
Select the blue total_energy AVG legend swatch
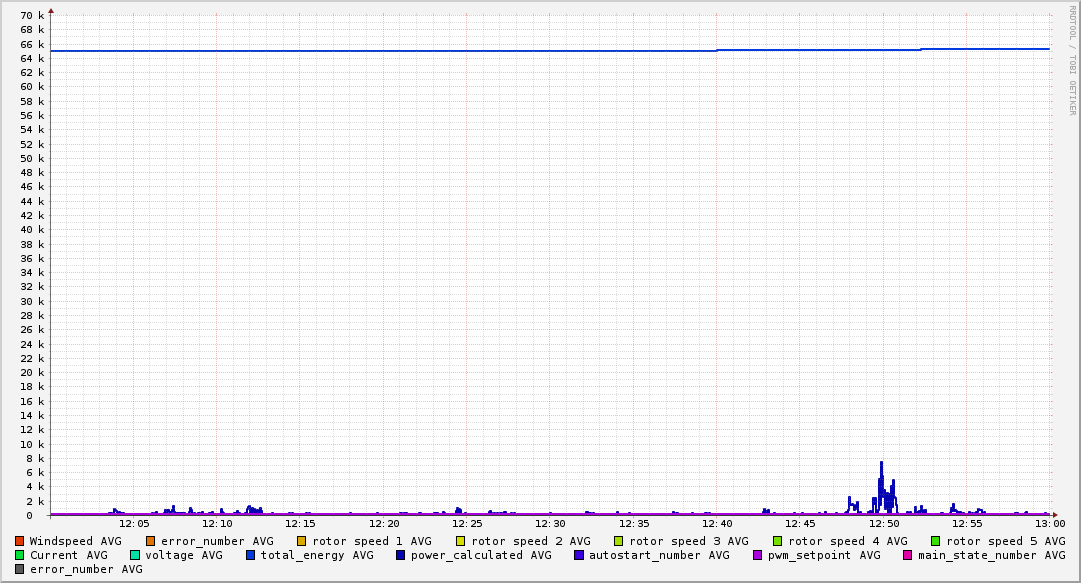[x=251, y=555]
